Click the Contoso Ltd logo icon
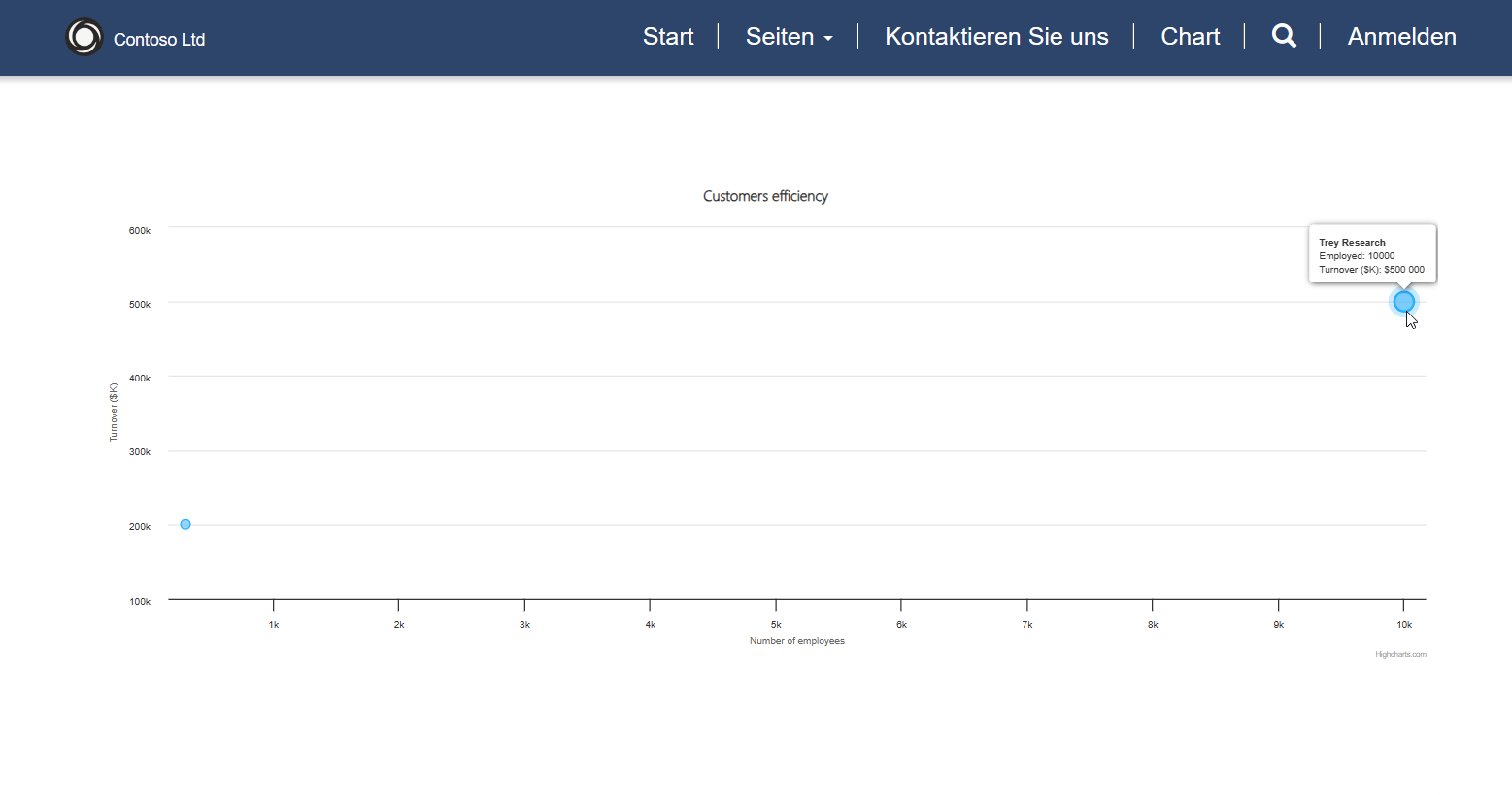The height and width of the screenshot is (795, 1512). 84,37
